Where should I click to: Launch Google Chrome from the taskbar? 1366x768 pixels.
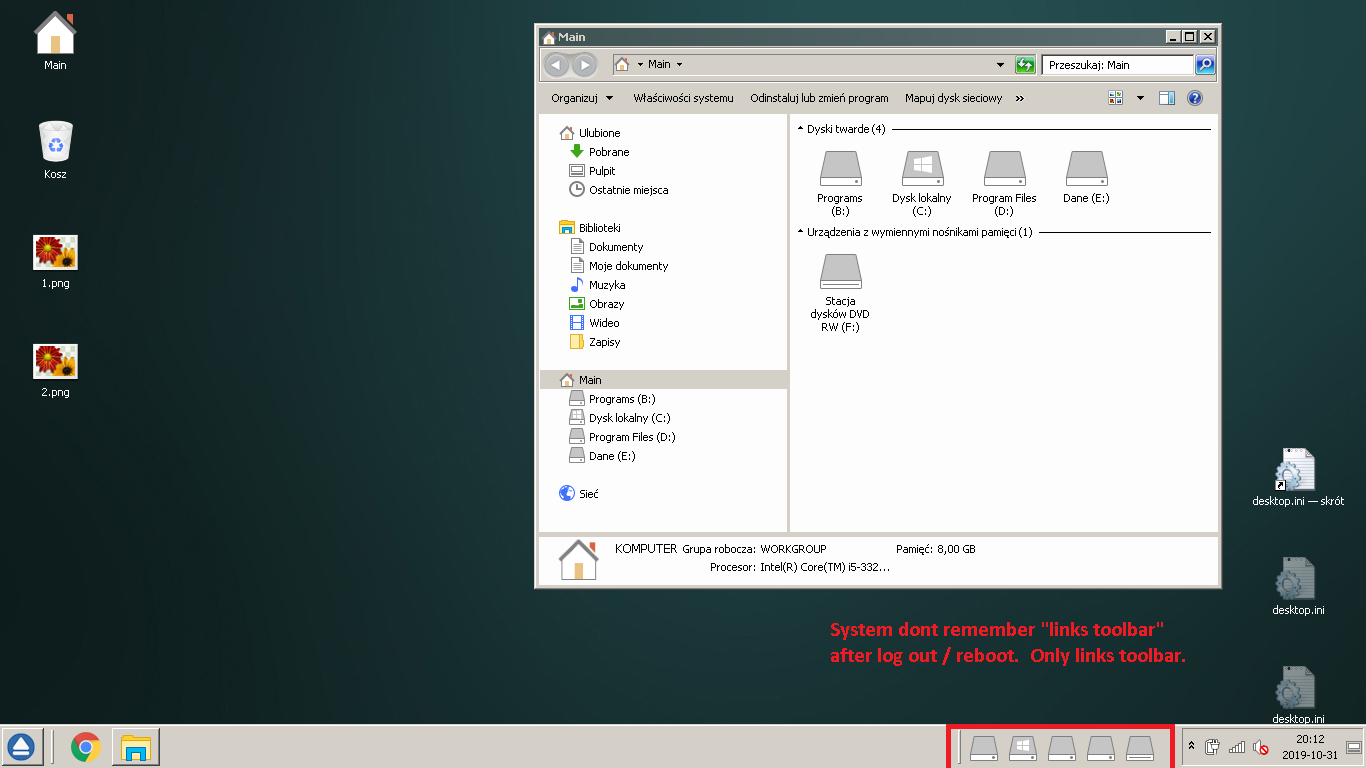[x=86, y=747]
